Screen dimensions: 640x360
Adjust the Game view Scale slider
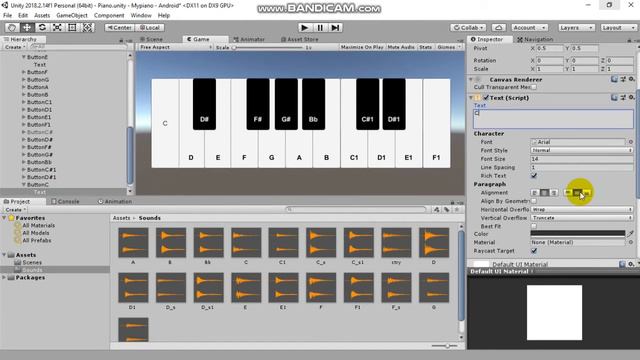[x=267, y=47]
